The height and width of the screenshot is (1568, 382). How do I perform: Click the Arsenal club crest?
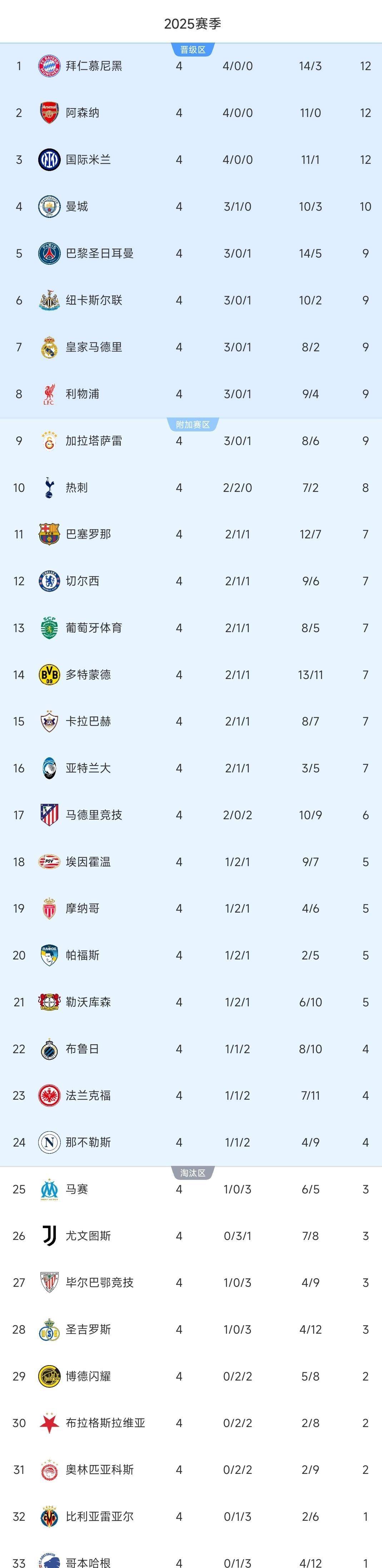coord(49,113)
